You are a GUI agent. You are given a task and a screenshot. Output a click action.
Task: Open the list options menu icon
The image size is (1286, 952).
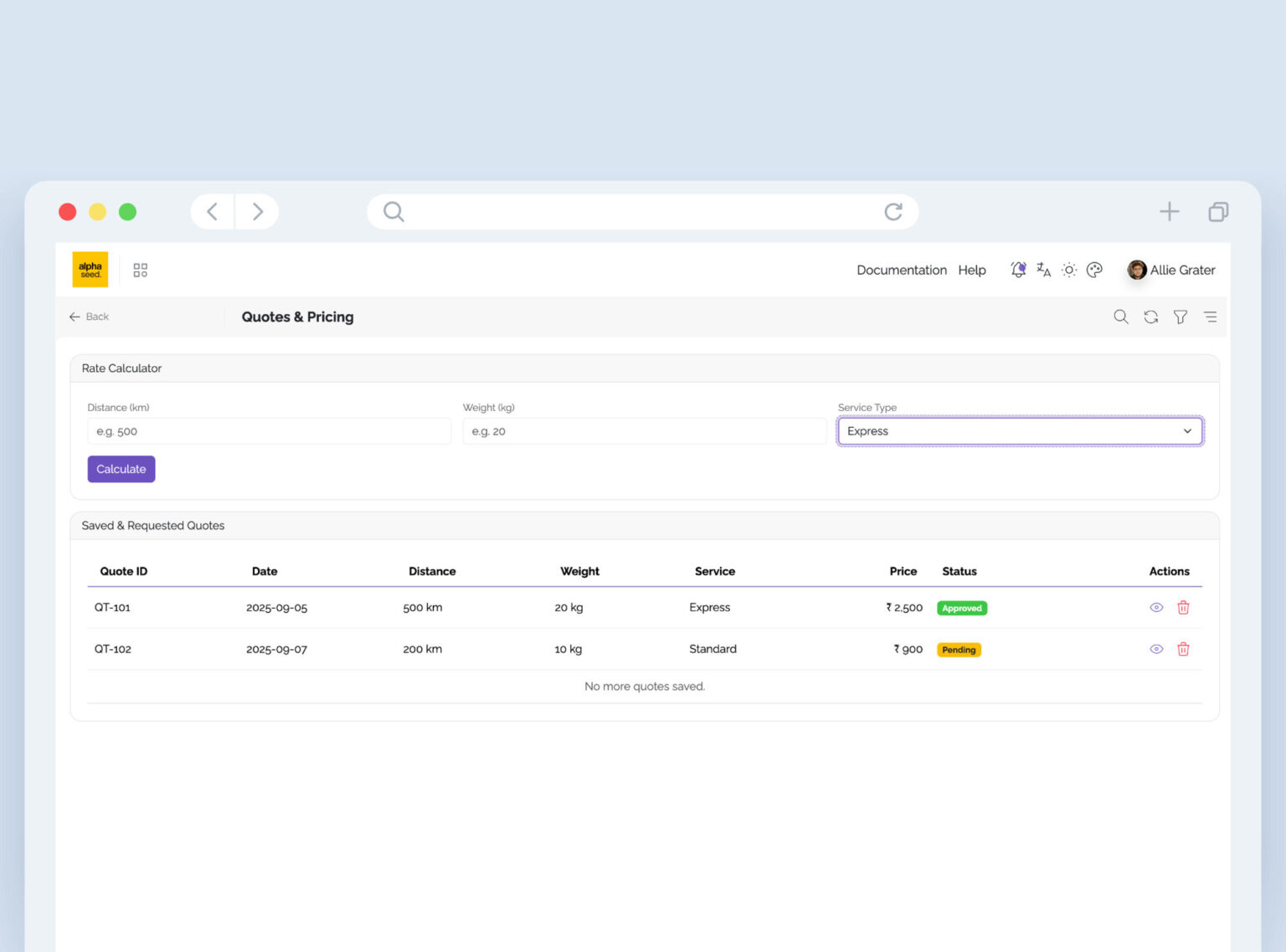(x=1210, y=316)
